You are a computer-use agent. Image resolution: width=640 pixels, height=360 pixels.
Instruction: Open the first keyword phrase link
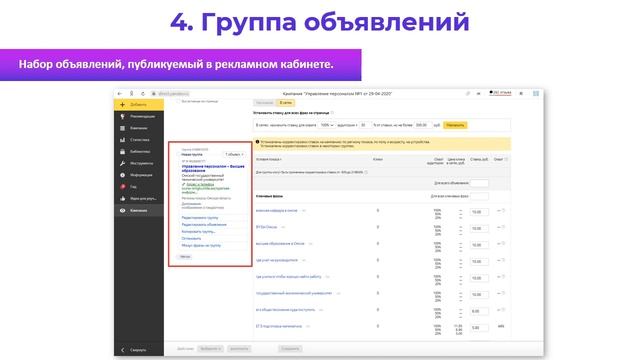point(277,211)
